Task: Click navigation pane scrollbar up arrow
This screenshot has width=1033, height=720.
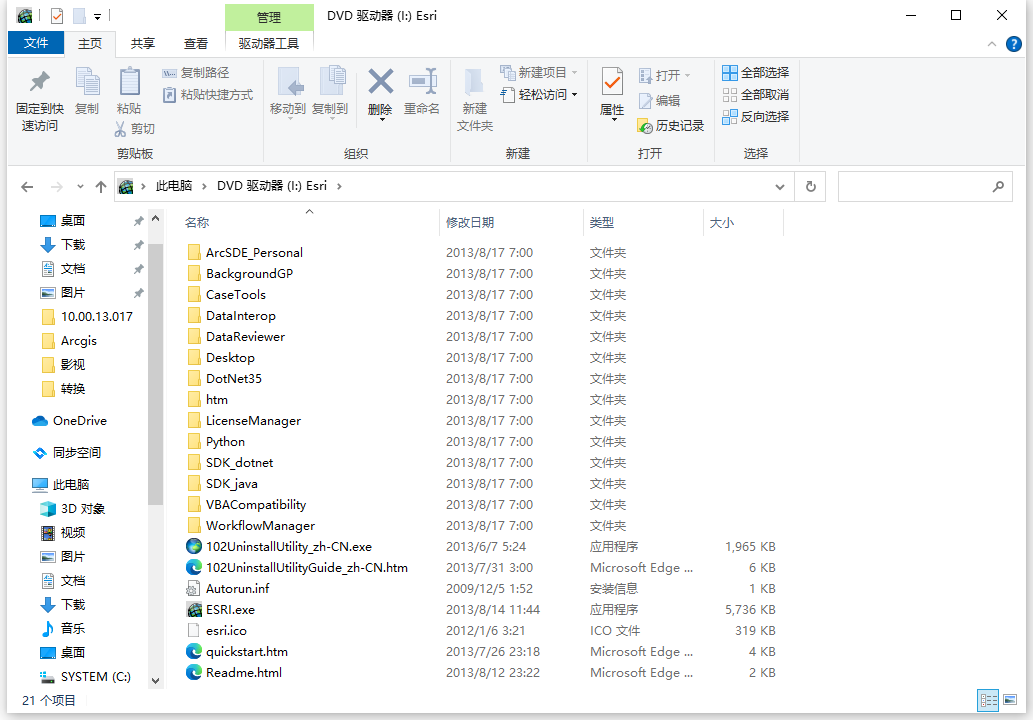Action: (155, 218)
